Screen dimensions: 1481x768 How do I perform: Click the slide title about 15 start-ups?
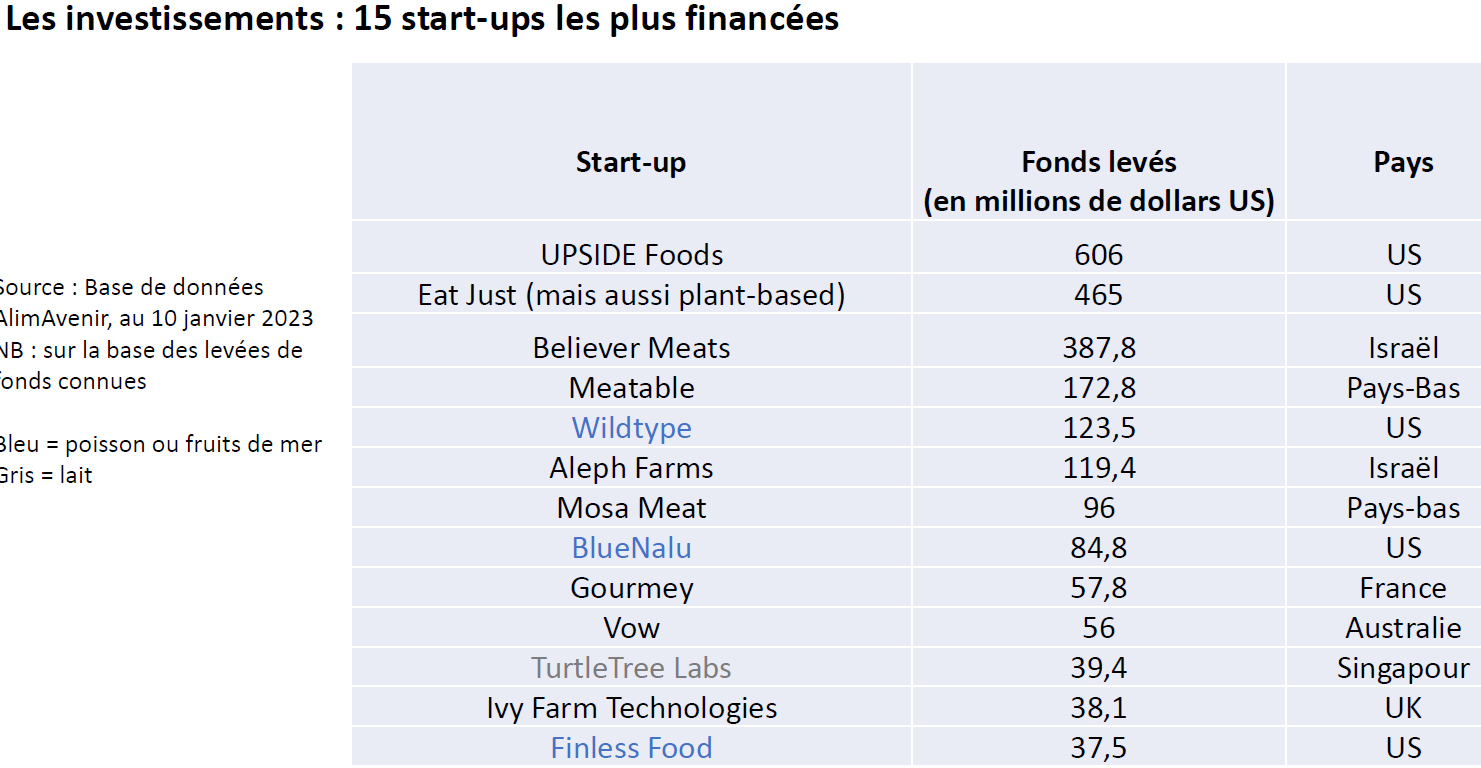(422, 19)
